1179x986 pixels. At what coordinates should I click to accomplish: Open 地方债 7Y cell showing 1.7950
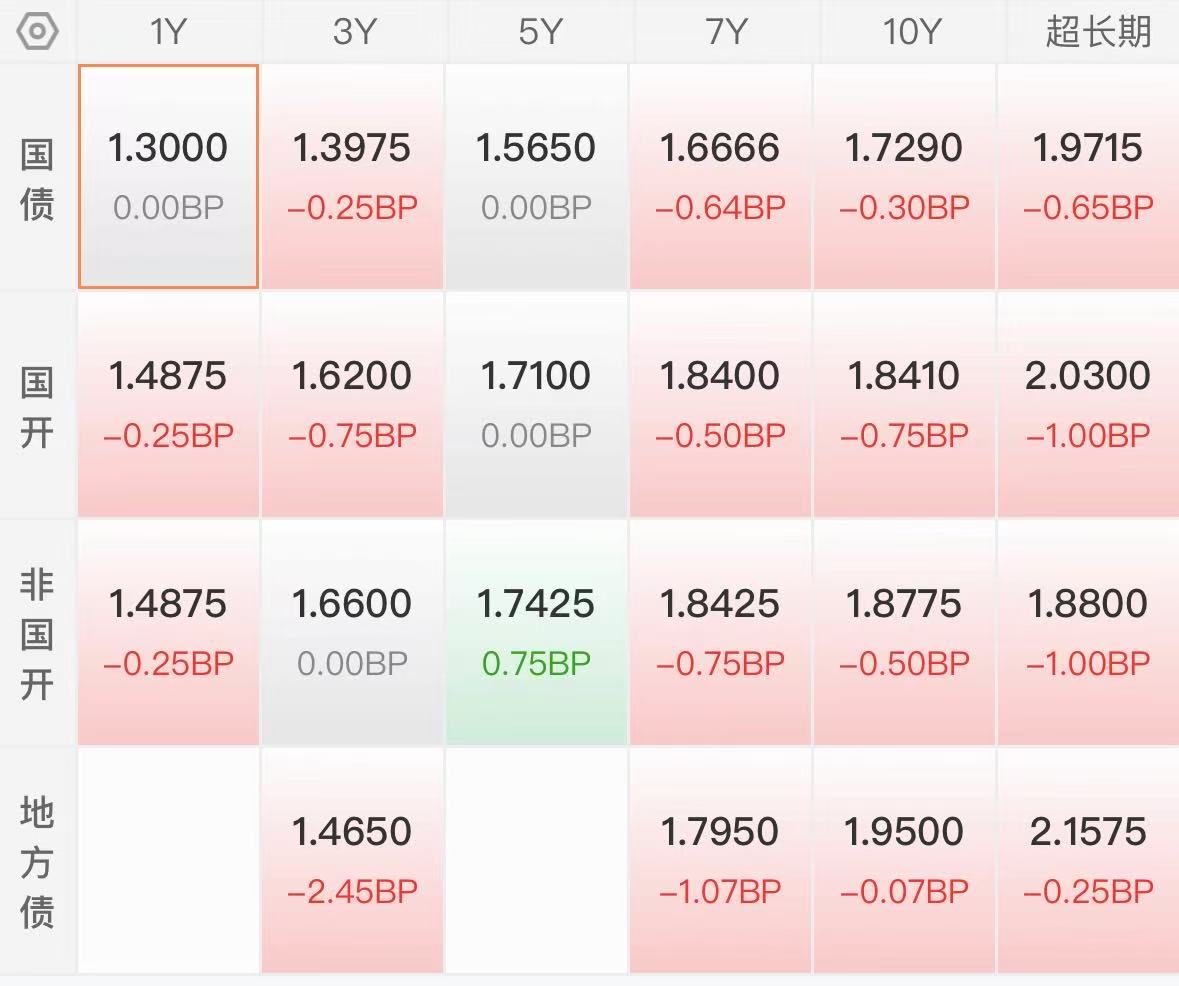tap(720, 860)
